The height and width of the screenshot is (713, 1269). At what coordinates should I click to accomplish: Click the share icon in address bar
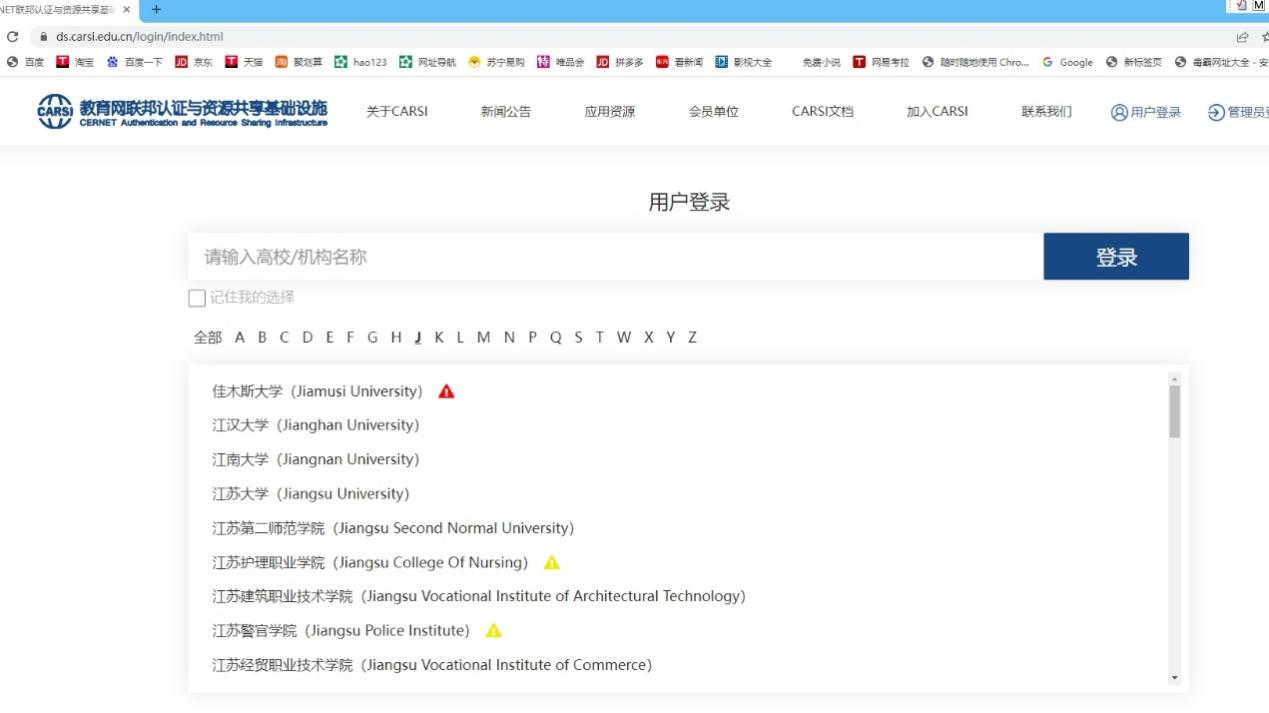[1242, 37]
